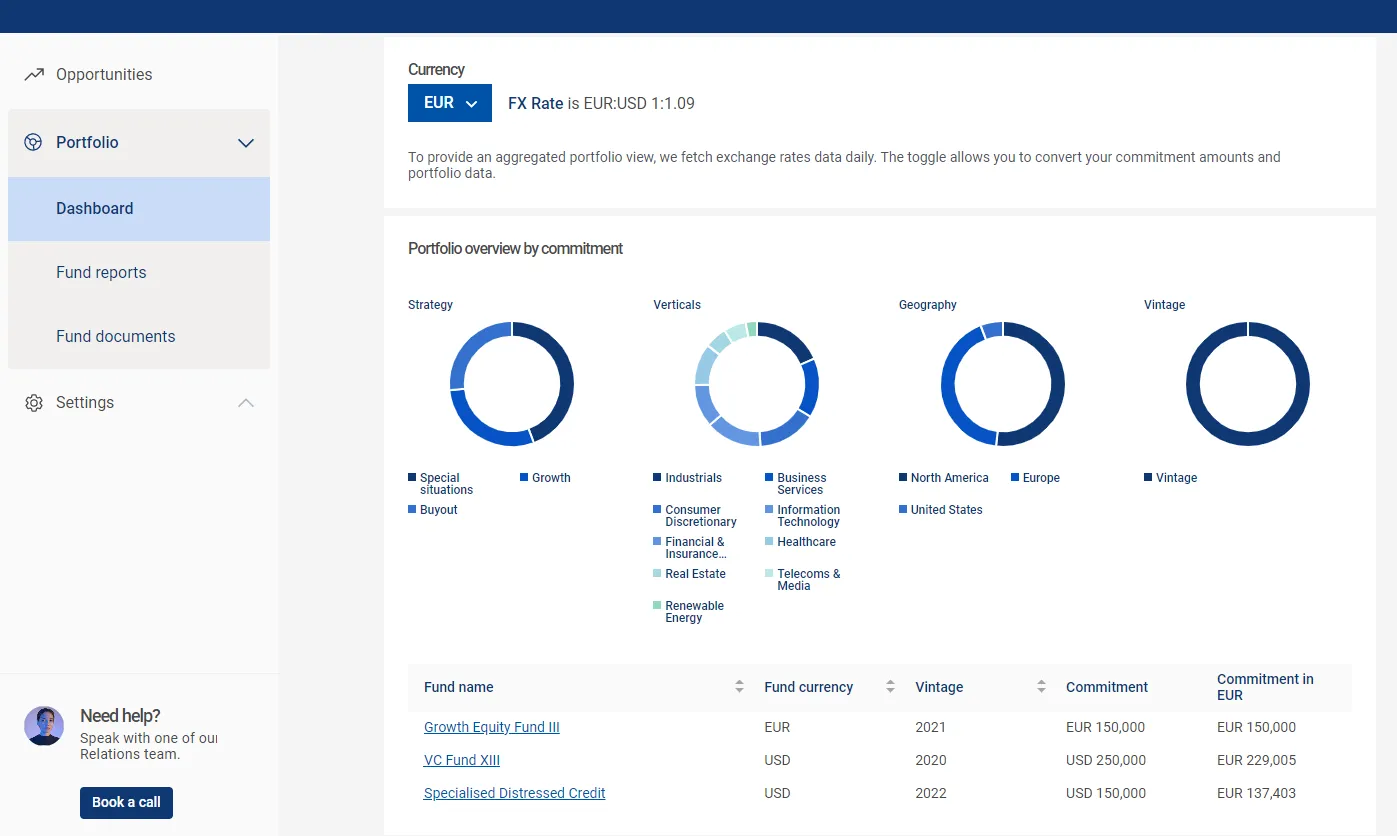This screenshot has width=1397, height=836.
Task: Open the EUR currency dropdown
Action: (x=449, y=102)
